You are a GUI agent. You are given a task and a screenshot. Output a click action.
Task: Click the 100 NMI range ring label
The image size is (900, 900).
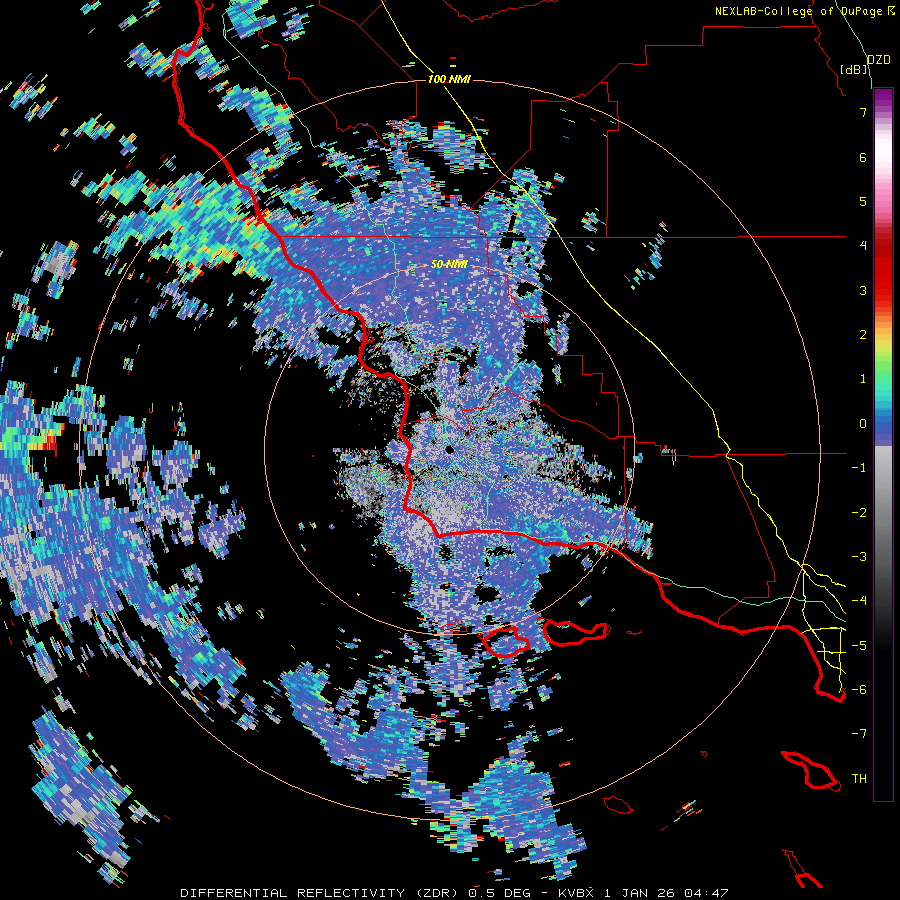point(449,79)
